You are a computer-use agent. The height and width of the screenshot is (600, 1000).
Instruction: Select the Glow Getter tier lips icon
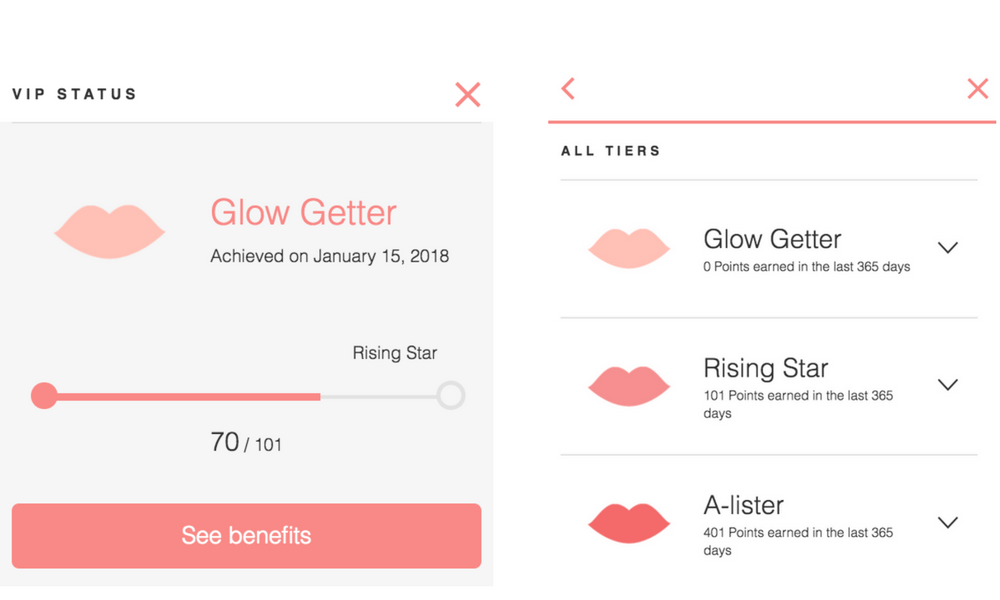629,248
